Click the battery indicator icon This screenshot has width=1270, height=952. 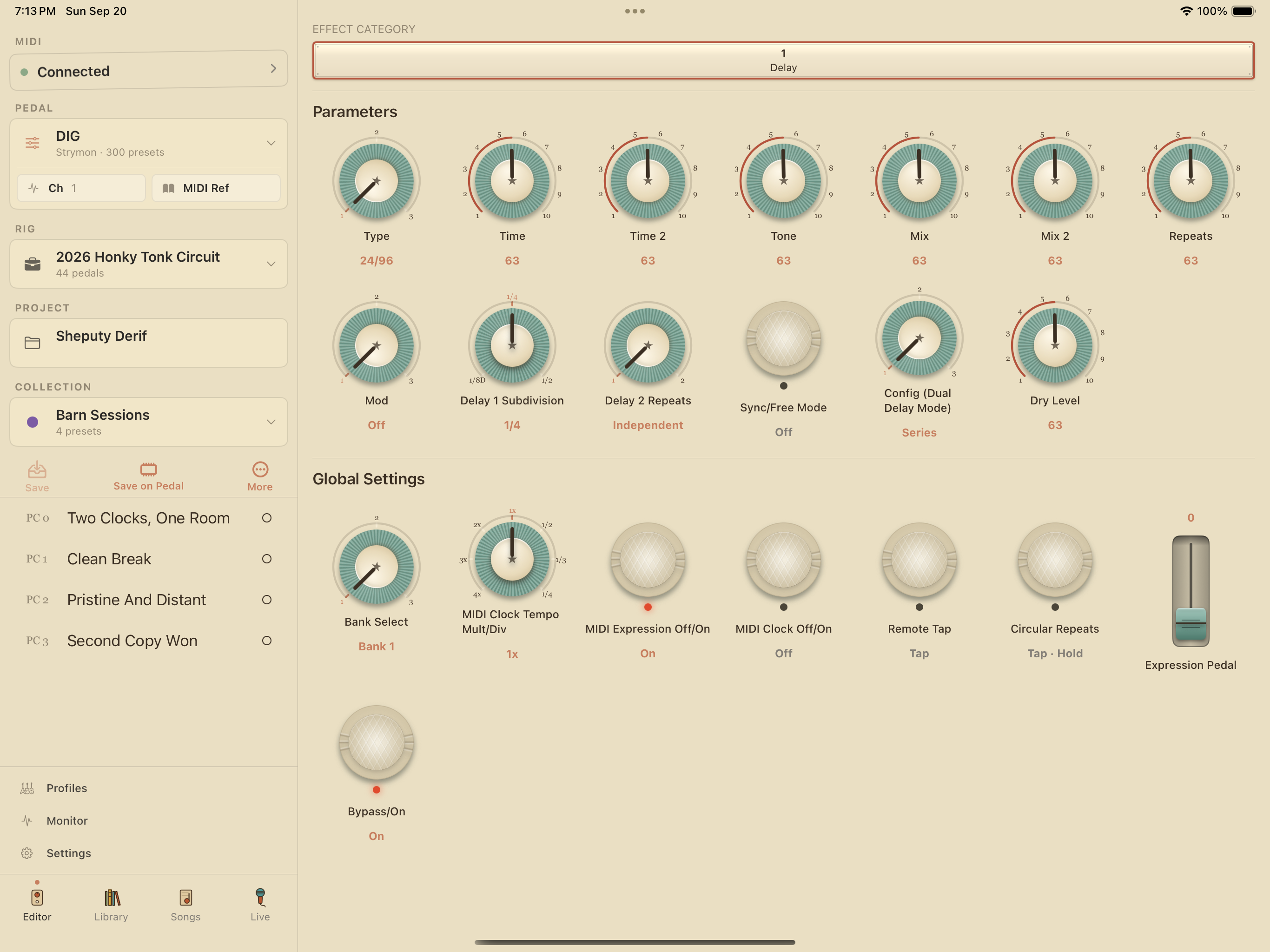(x=1244, y=11)
